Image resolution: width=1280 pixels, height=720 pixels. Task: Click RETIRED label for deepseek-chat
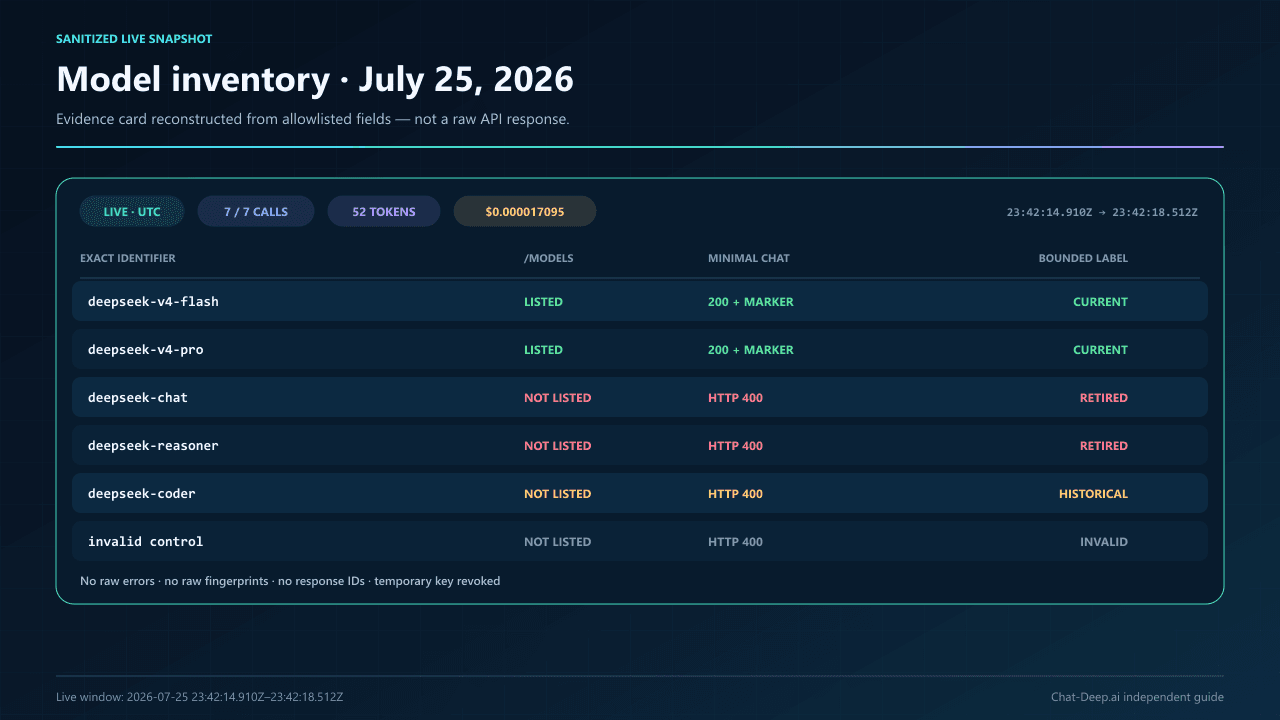coord(1104,397)
